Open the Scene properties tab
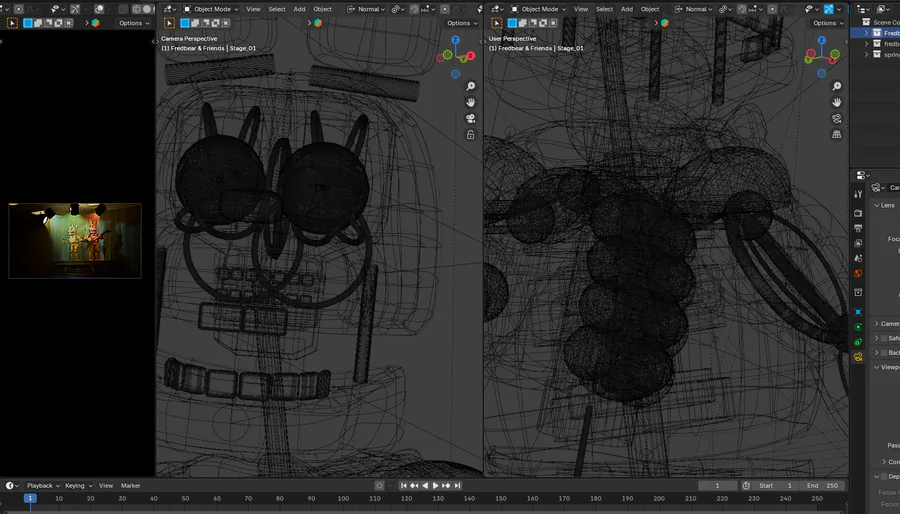The width and height of the screenshot is (900, 514). coord(858,258)
